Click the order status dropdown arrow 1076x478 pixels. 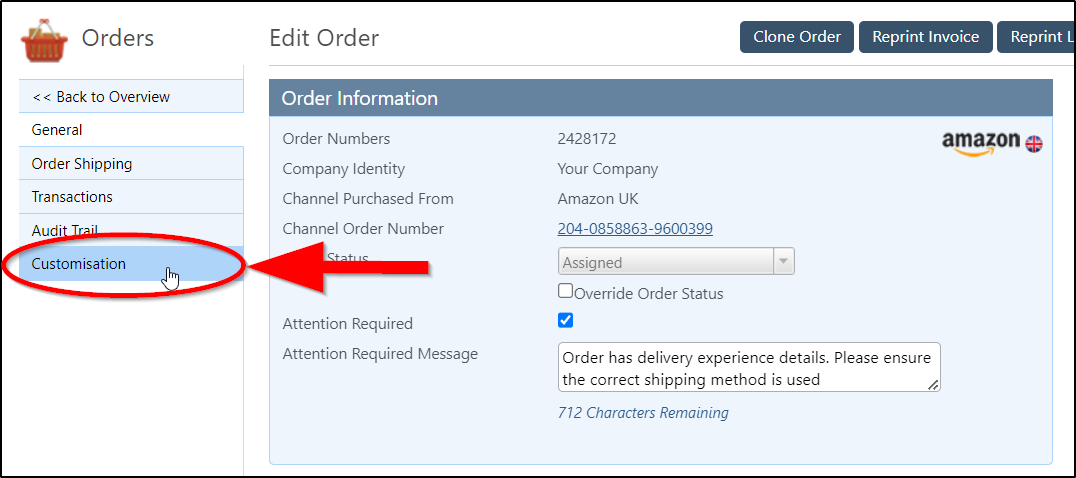(784, 262)
